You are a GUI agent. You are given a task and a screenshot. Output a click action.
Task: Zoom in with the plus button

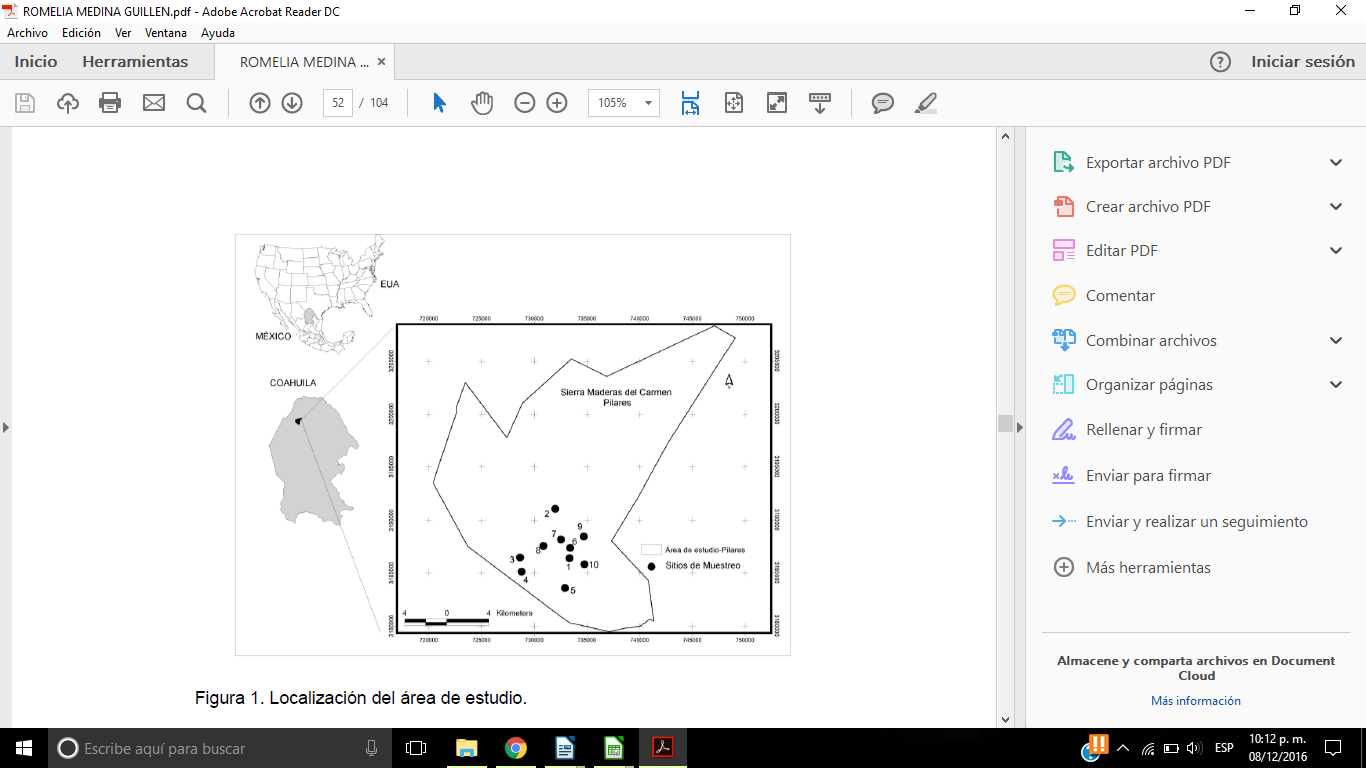pos(557,103)
